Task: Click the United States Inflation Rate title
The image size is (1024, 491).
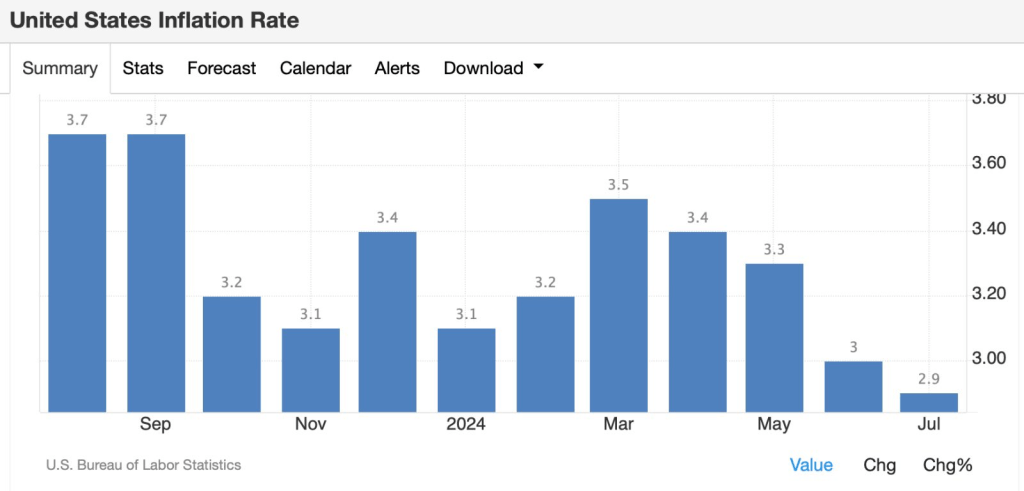Action: 154,20
